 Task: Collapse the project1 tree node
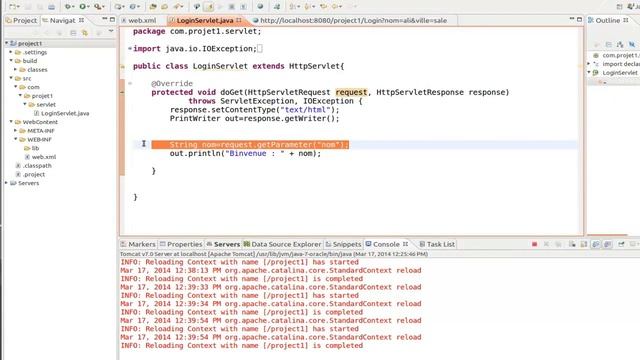pyautogui.click(x=7, y=43)
